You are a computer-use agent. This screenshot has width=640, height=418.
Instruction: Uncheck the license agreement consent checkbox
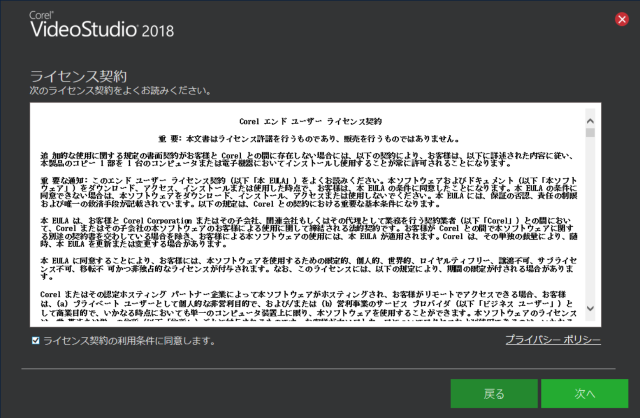(36, 340)
